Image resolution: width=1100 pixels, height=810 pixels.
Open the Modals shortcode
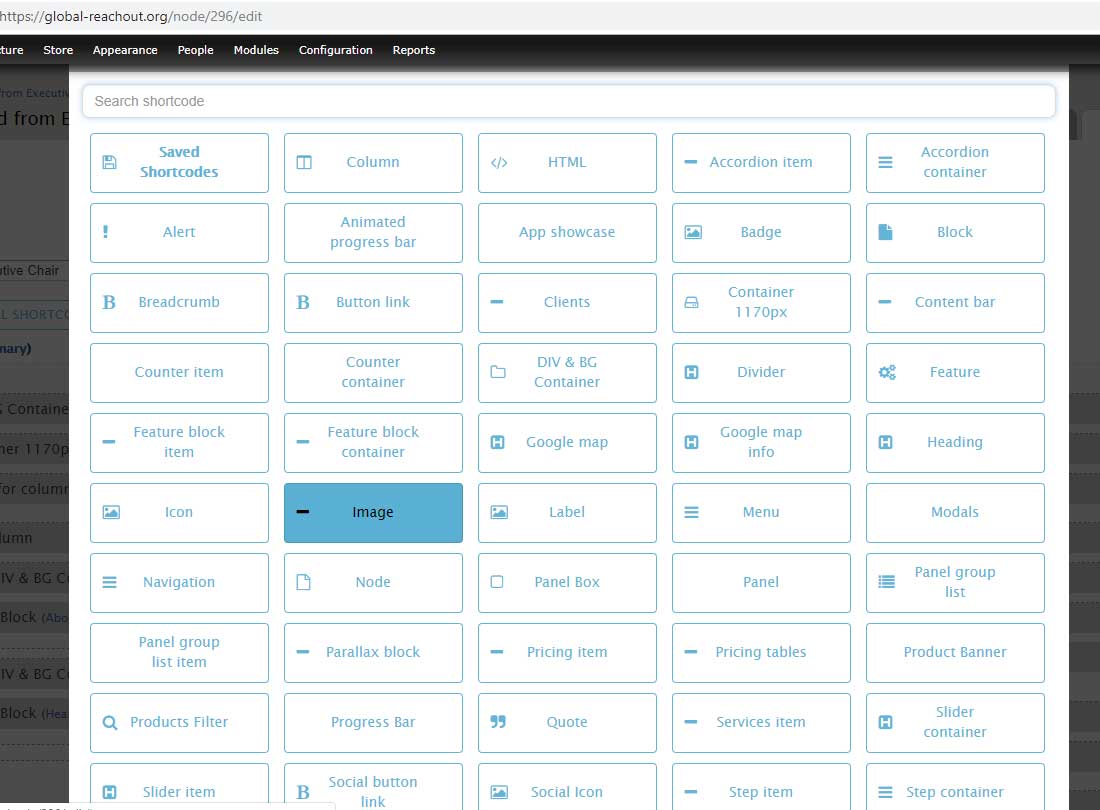tap(955, 513)
